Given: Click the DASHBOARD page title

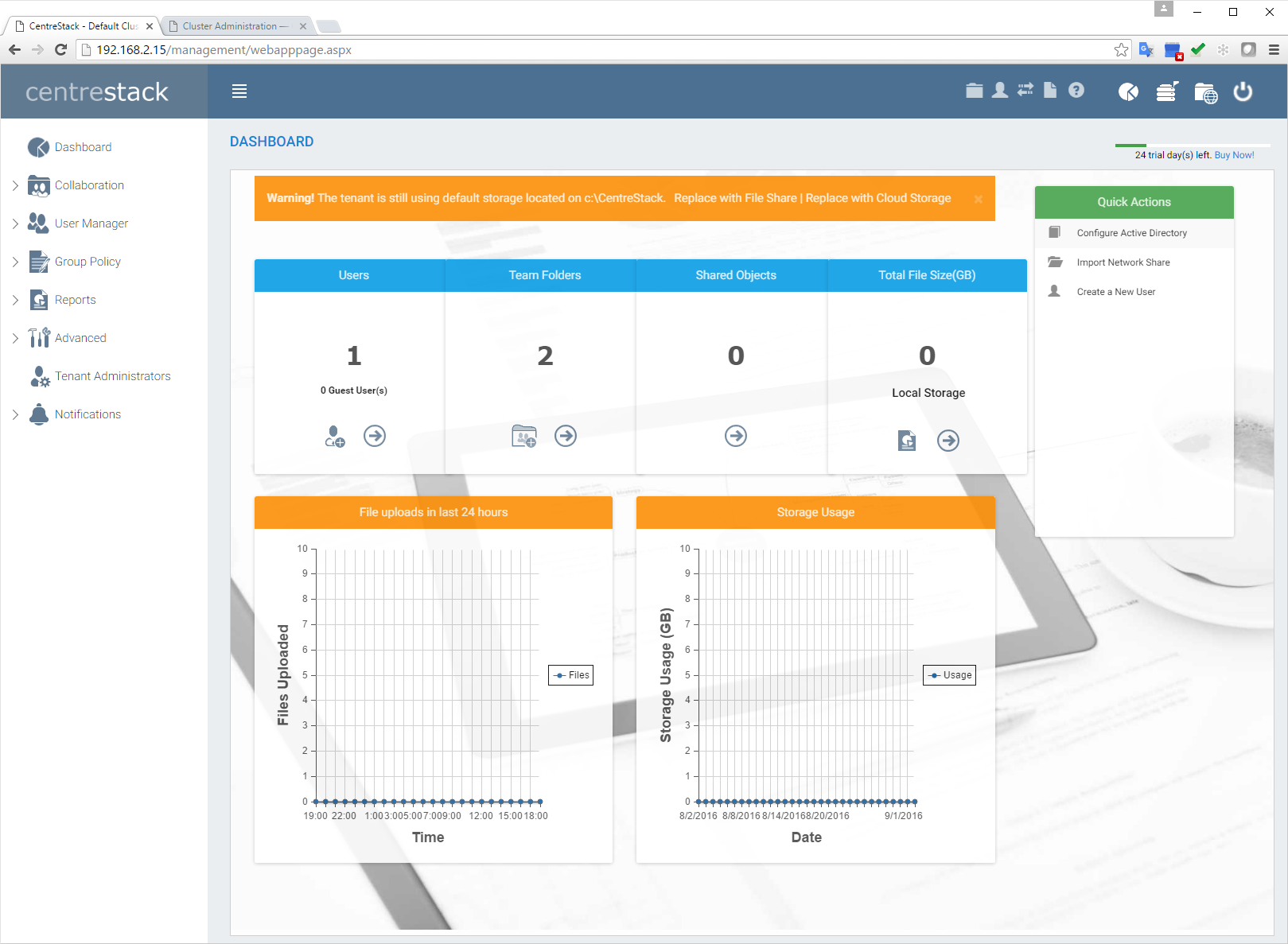Looking at the screenshot, I should coord(272,142).
